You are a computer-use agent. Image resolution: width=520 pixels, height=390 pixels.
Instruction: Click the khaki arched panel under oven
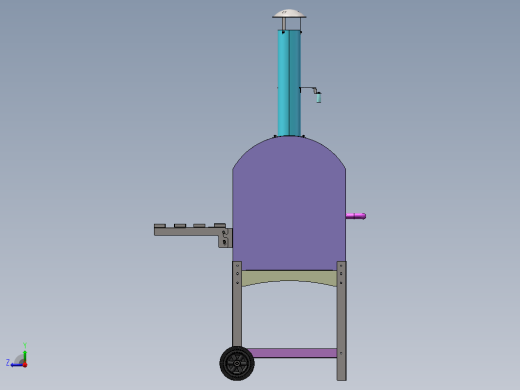pos(289,278)
